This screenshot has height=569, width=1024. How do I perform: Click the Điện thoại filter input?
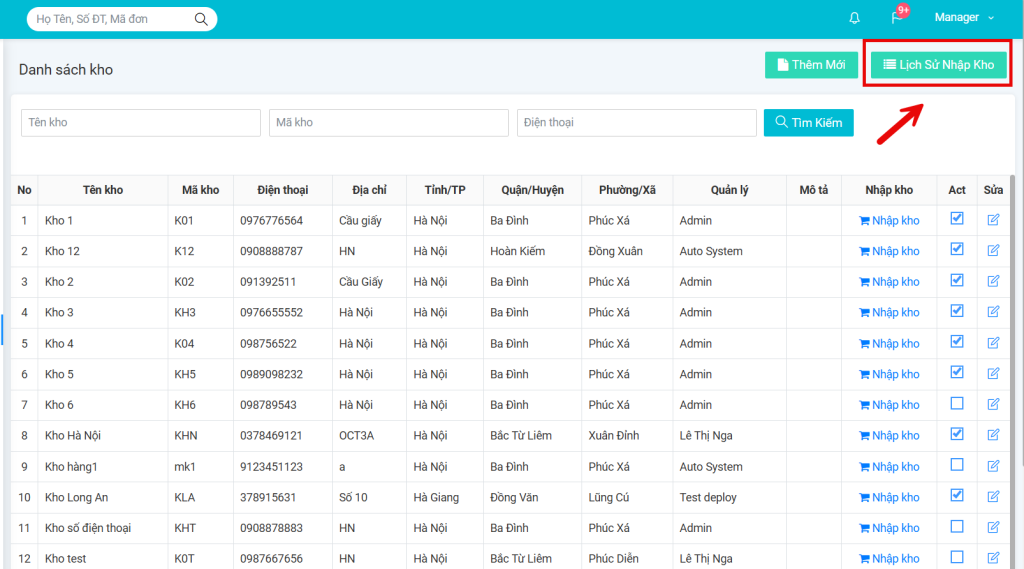click(636, 123)
